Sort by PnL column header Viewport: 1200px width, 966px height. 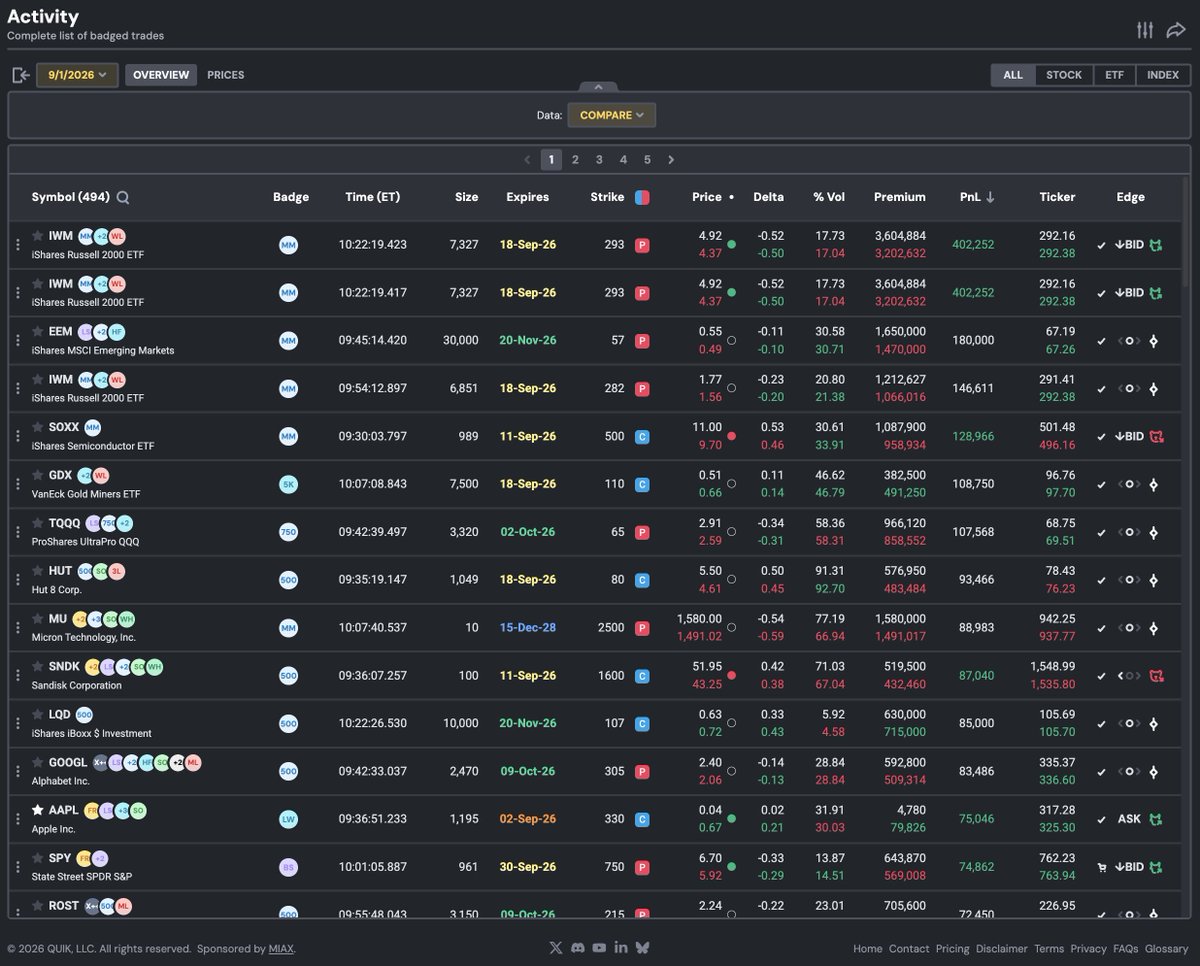pyautogui.click(x=977, y=197)
